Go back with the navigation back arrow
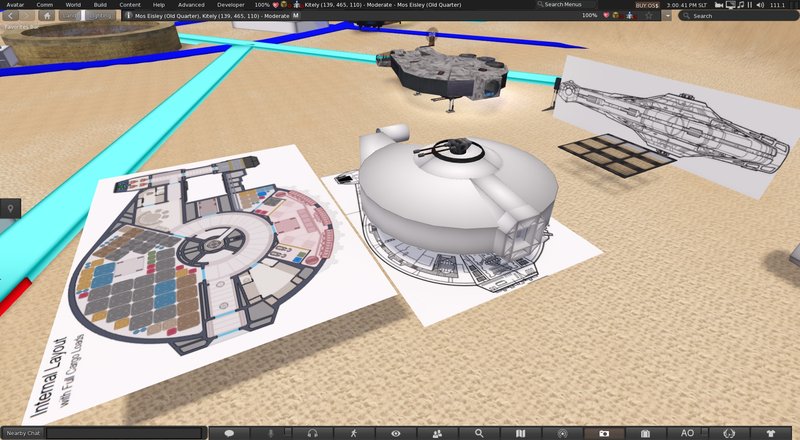This screenshot has width=800, height=440. (11, 16)
